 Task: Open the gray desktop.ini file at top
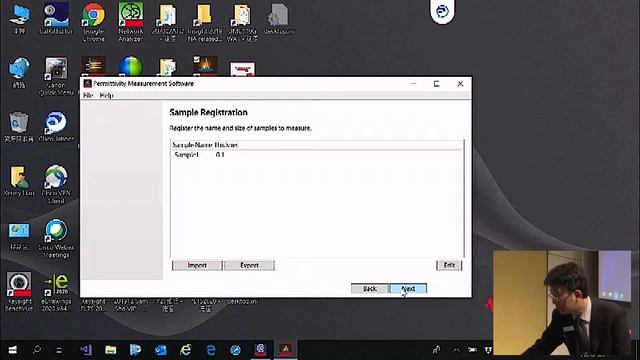coord(279,19)
